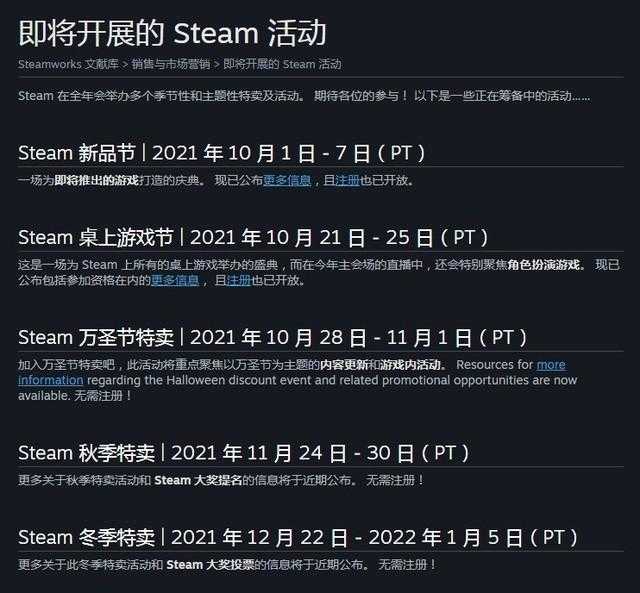Click the bold Steam 大奖提名 text
The height and width of the screenshot is (593, 640).
[x=198, y=480]
